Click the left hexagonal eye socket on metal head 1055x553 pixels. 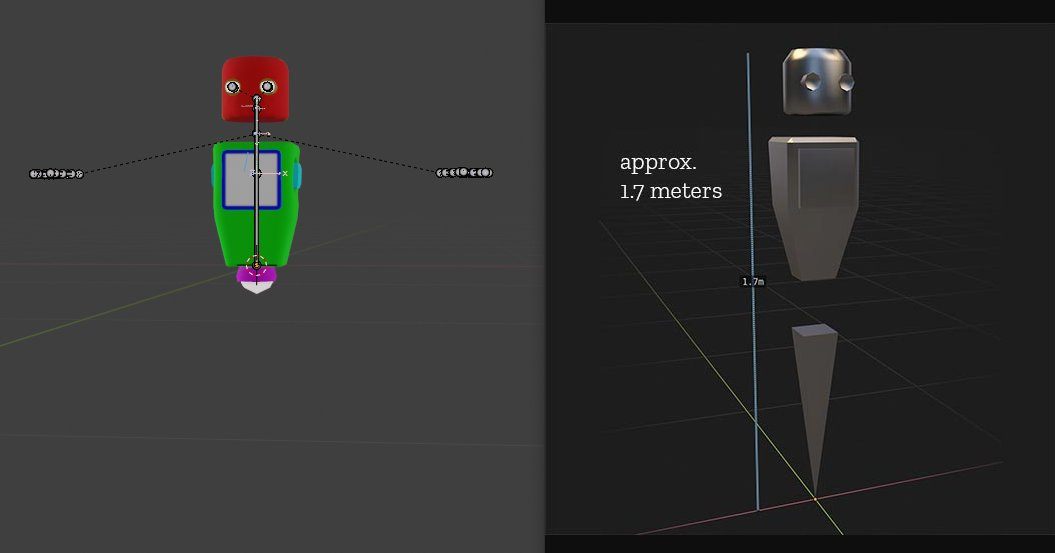tap(810, 81)
